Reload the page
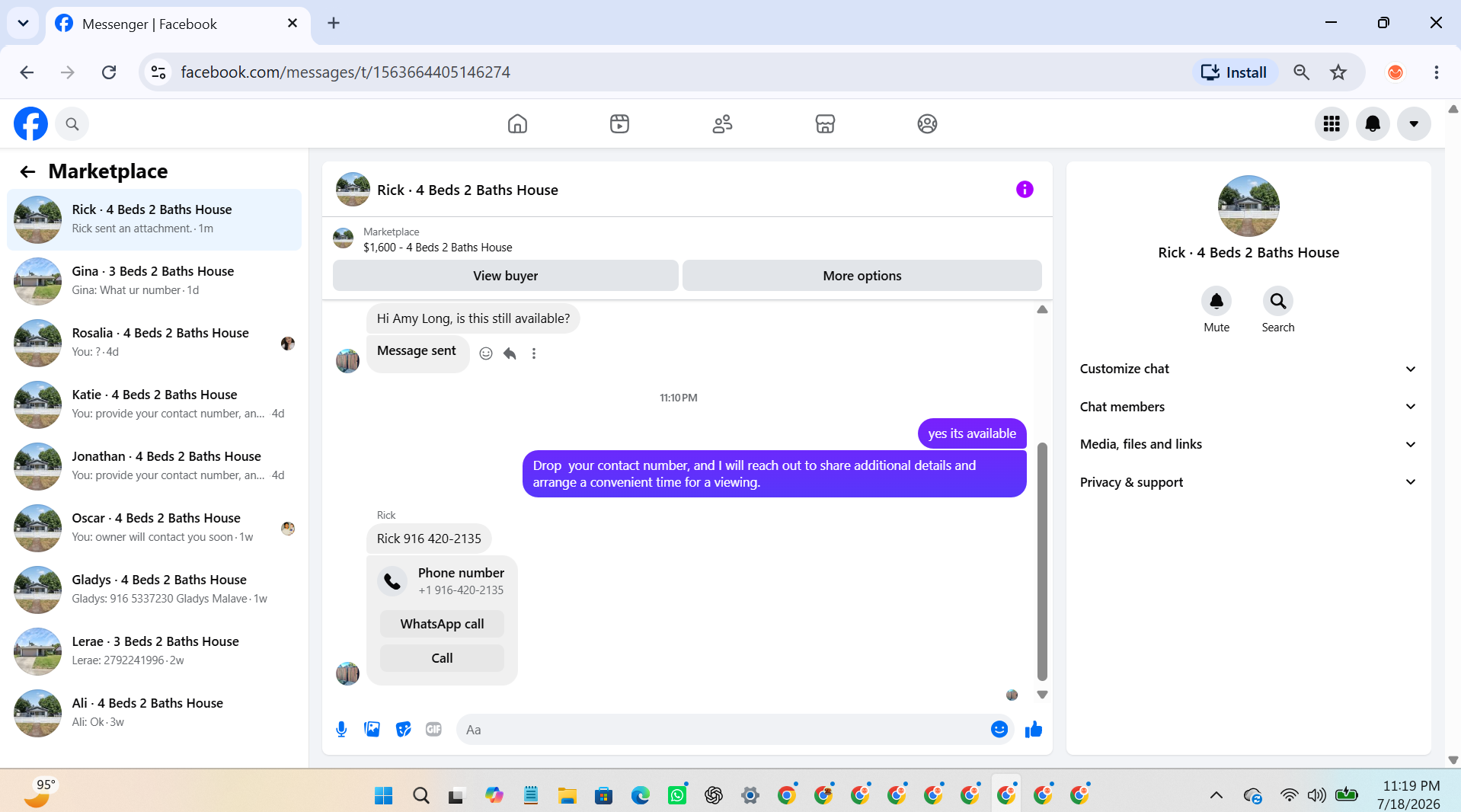The height and width of the screenshot is (812, 1461). (x=109, y=72)
